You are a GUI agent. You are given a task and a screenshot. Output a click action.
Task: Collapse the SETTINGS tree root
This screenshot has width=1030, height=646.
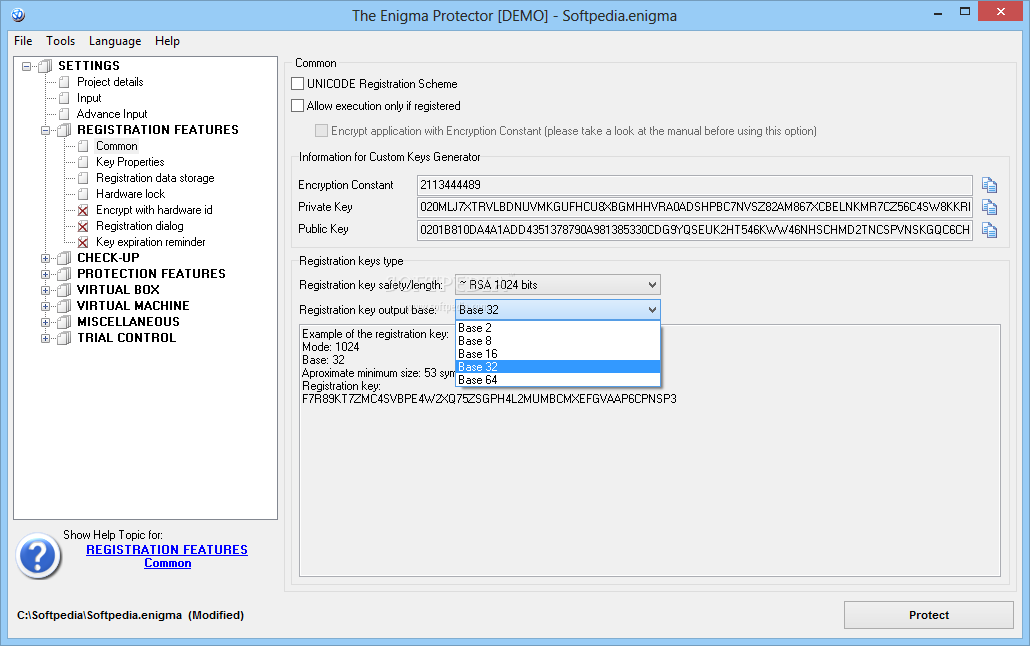[26, 66]
